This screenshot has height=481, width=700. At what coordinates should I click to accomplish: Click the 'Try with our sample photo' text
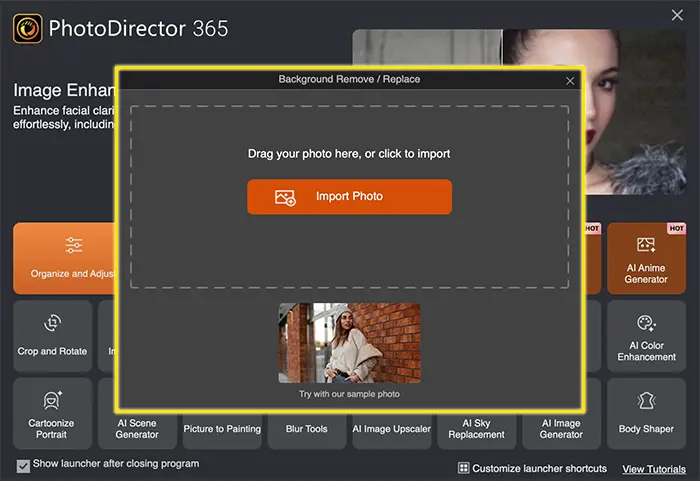(x=349, y=394)
